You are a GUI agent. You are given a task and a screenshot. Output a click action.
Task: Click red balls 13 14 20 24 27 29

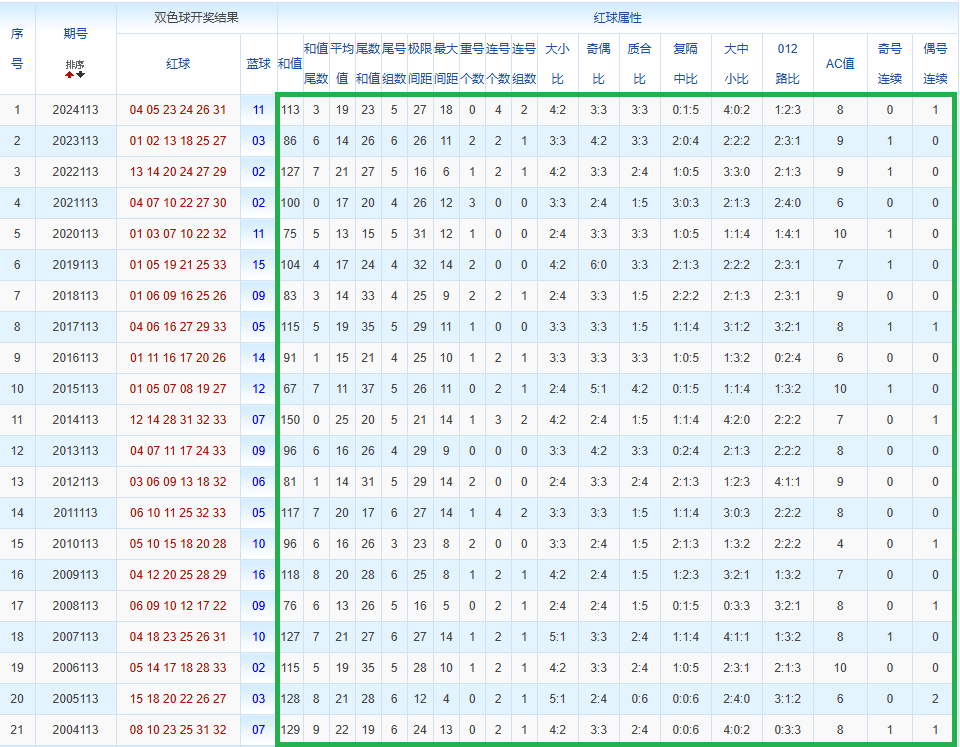click(178, 172)
